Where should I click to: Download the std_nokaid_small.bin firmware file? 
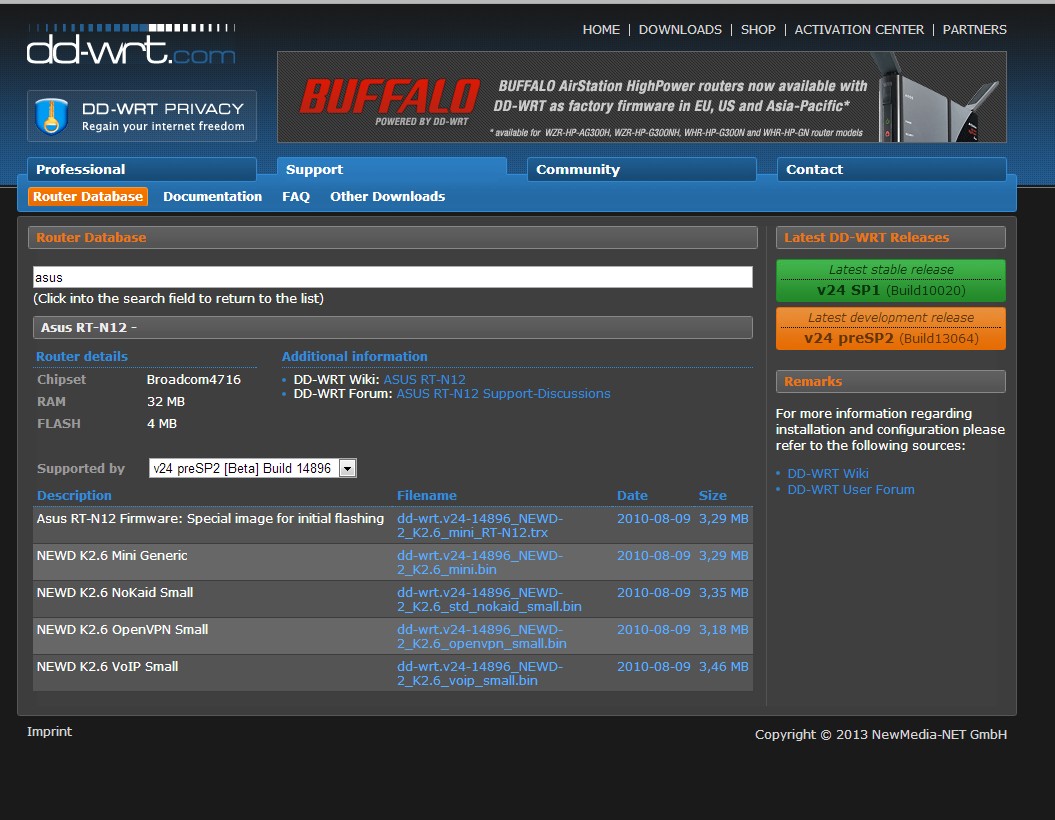(x=488, y=599)
